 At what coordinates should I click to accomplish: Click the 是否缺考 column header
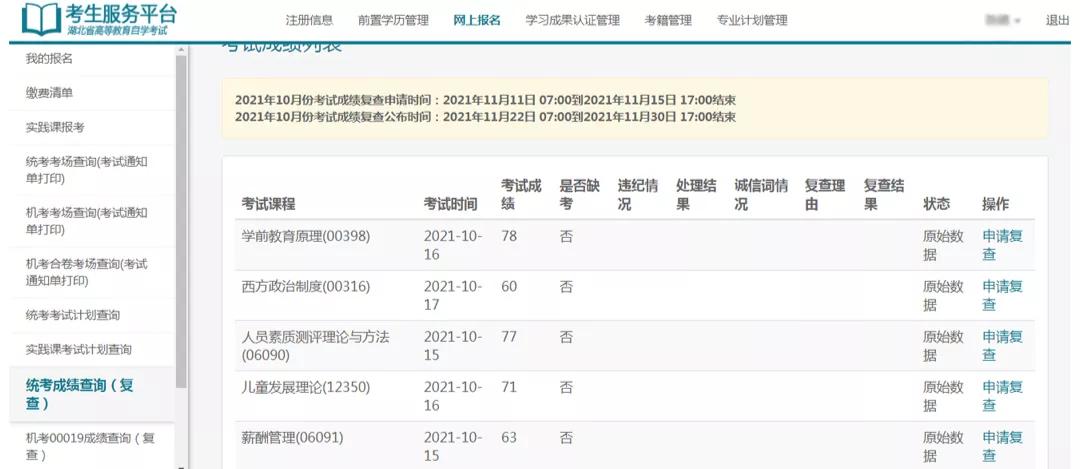click(579, 195)
